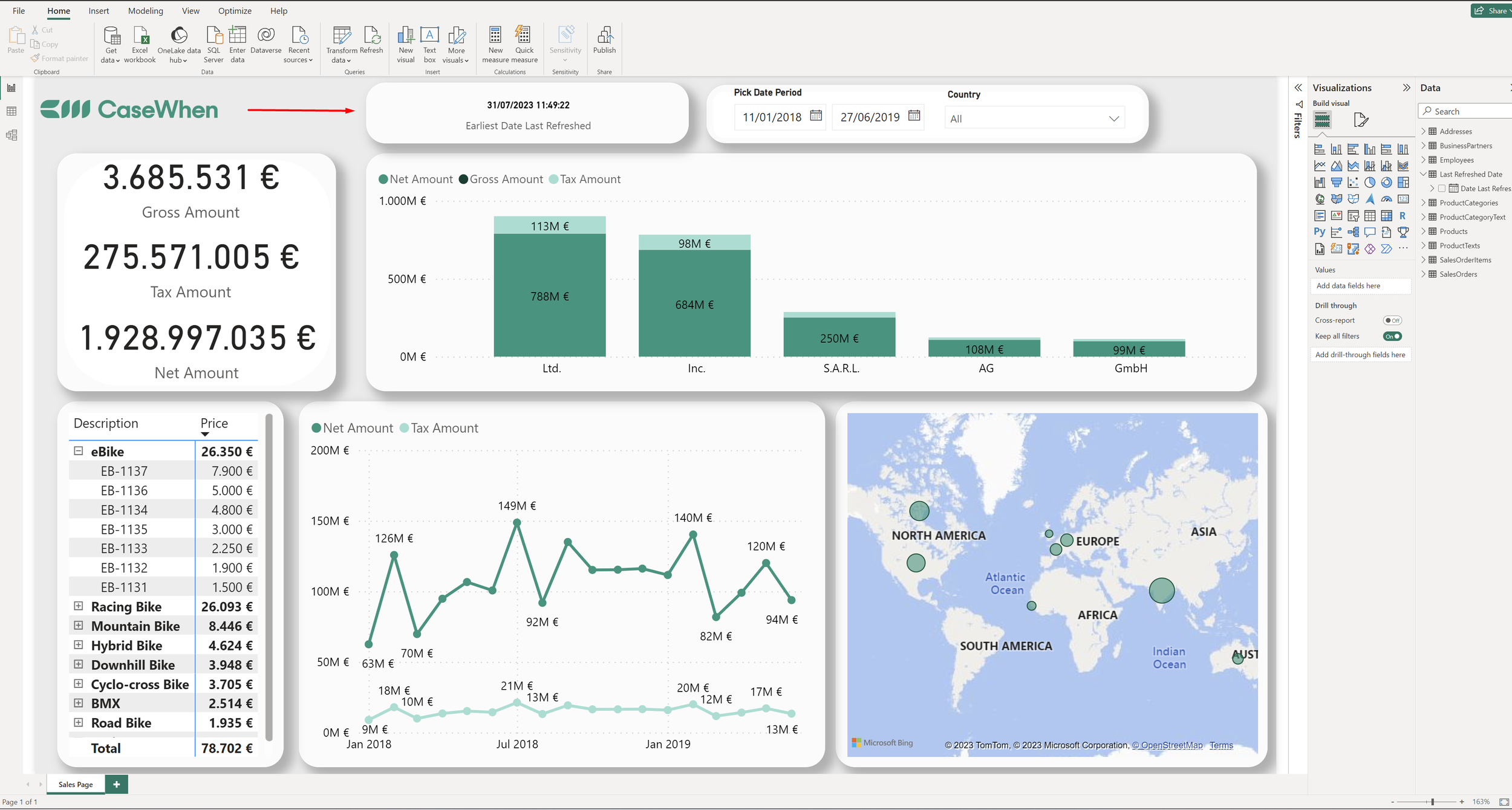Expand the SalesOrders table
The image size is (1512, 810).
1424,274
